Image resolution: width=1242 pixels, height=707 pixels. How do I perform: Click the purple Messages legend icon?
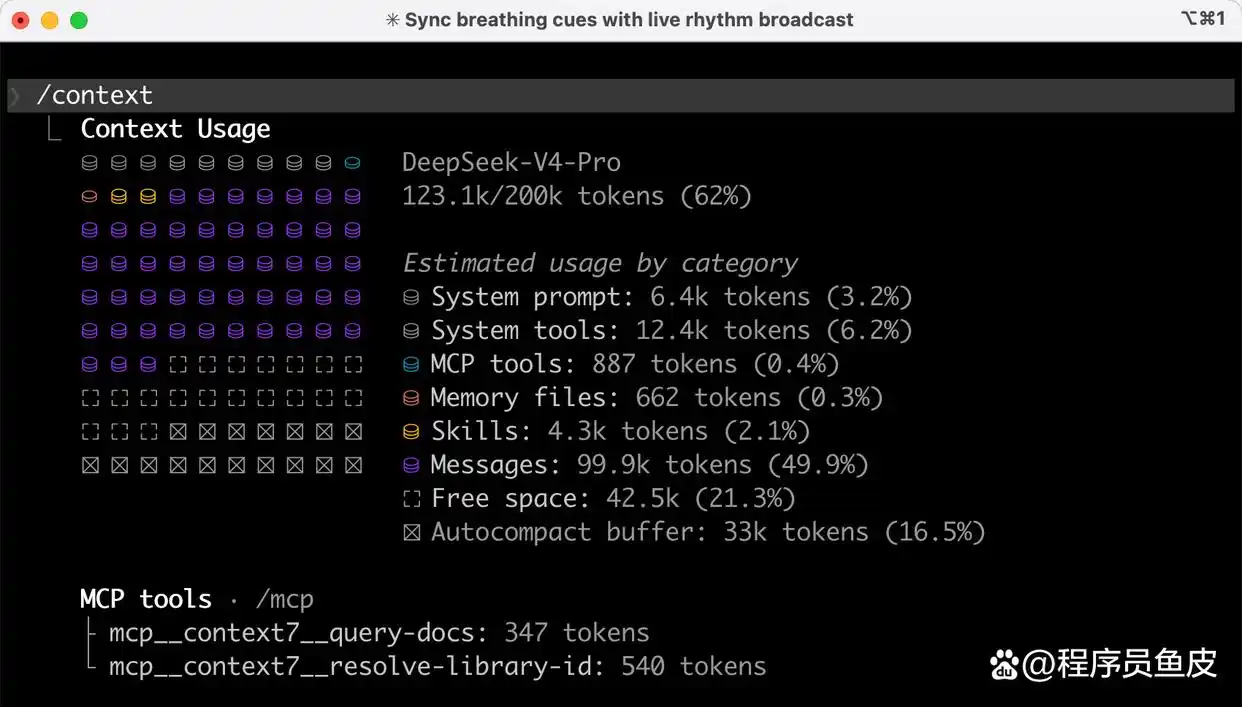(411, 465)
